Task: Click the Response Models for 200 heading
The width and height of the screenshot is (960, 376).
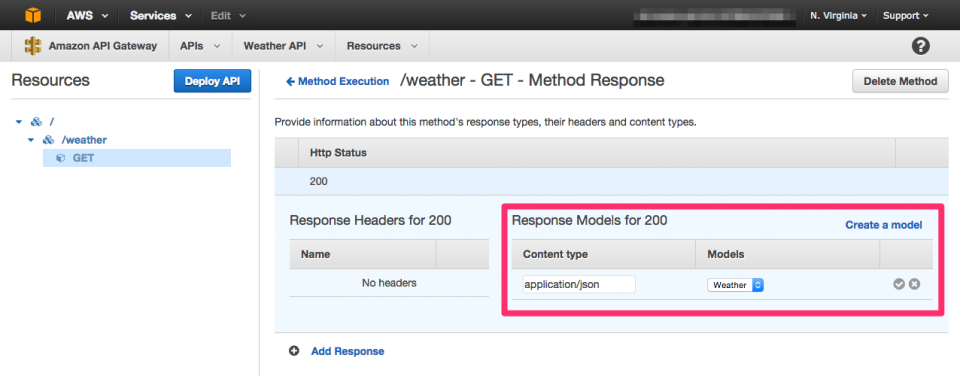Action: pyautogui.click(x=590, y=220)
